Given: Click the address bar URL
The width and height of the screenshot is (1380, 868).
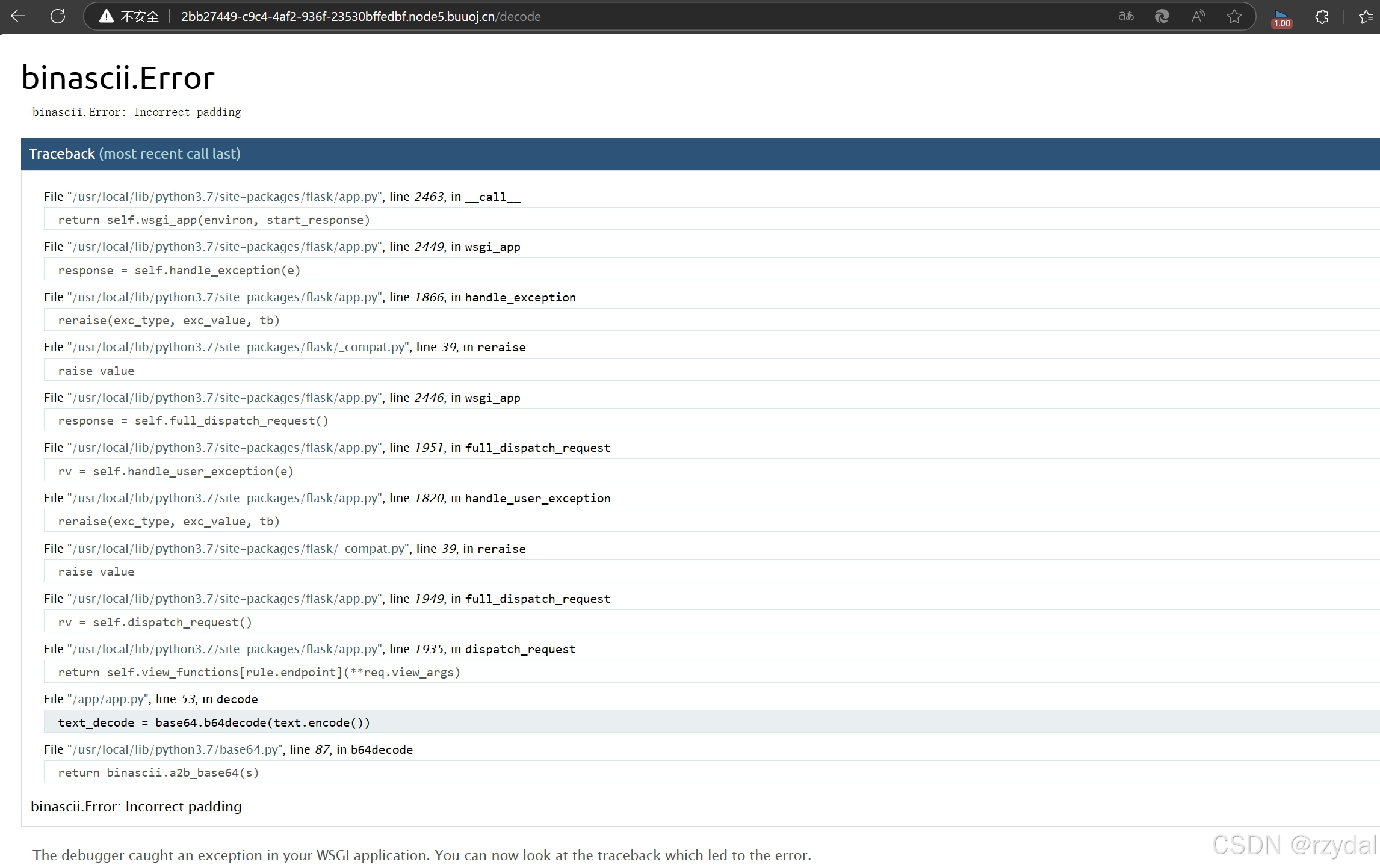Looking at the screenshot, I should pyautogui.click(x=361, y=16).
